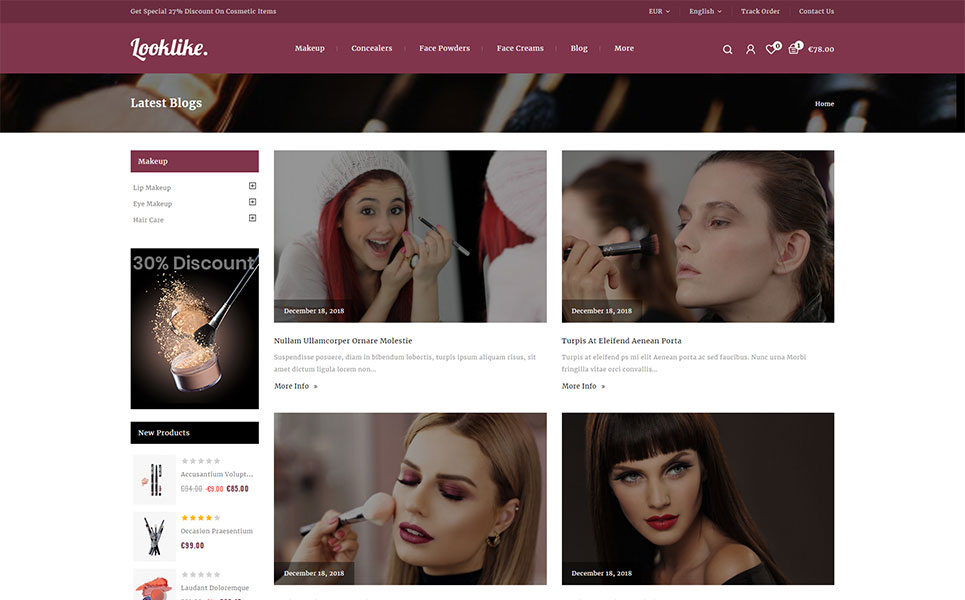Open the Face Creams menu item
This screenshot has height=600, width=965.
520,48
